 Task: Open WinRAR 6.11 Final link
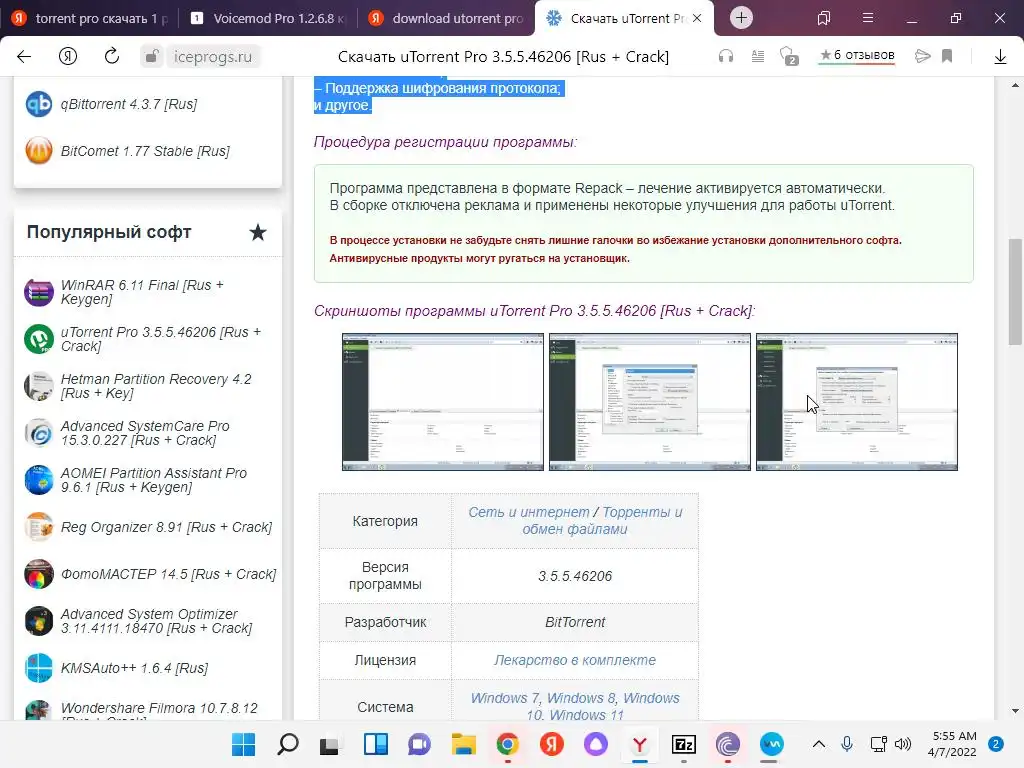pyautogui.click(x=142, y=292)
